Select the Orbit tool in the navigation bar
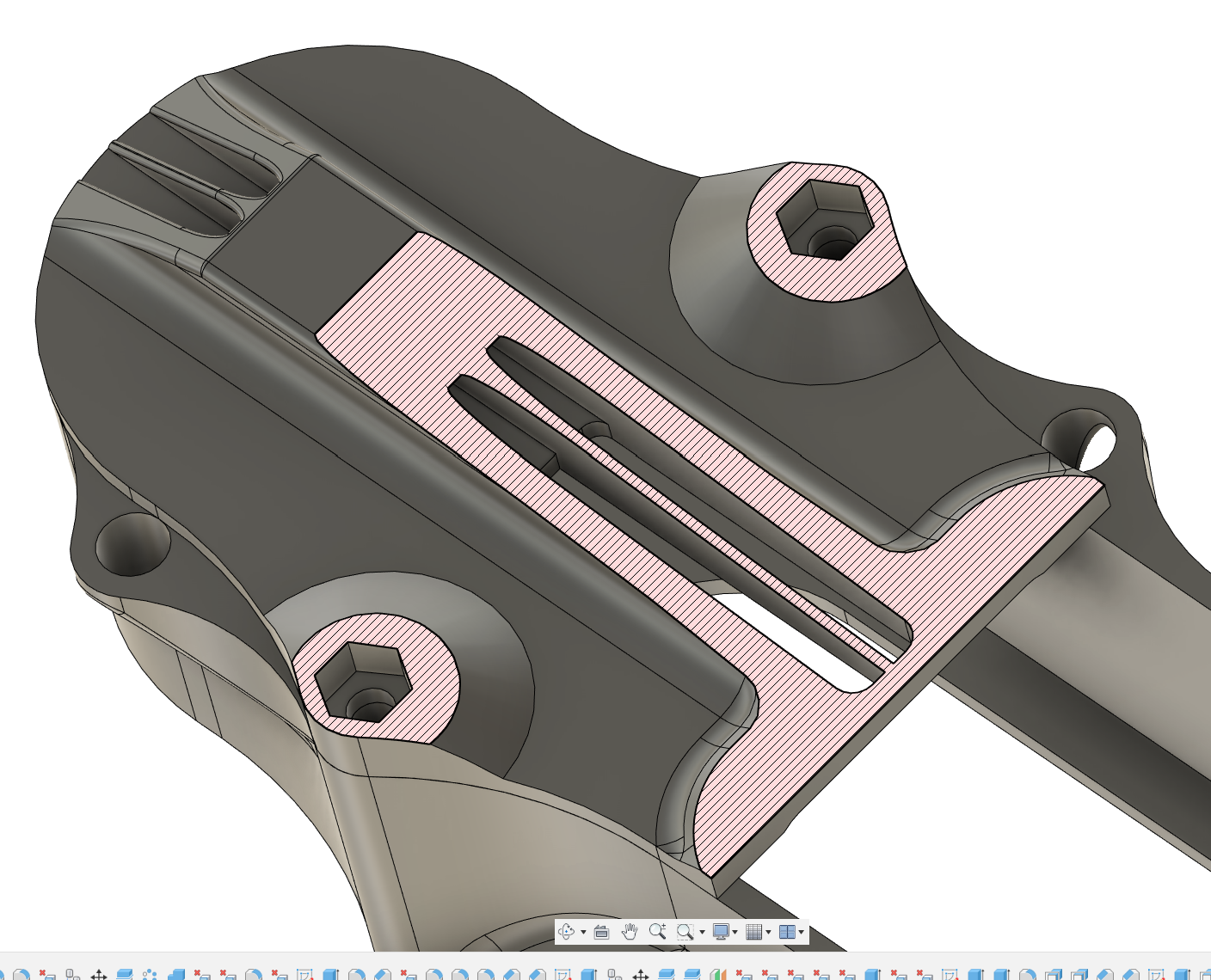 point(567,932)
